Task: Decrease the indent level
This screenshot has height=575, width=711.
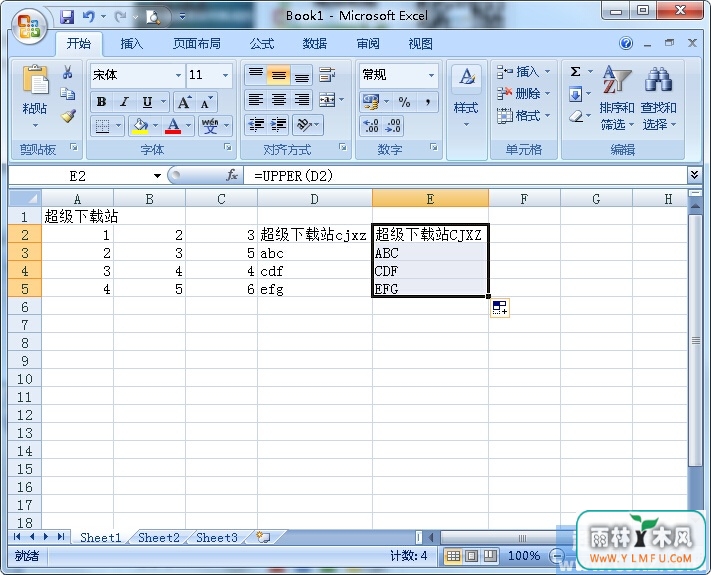Action: (x=257, y=125)
